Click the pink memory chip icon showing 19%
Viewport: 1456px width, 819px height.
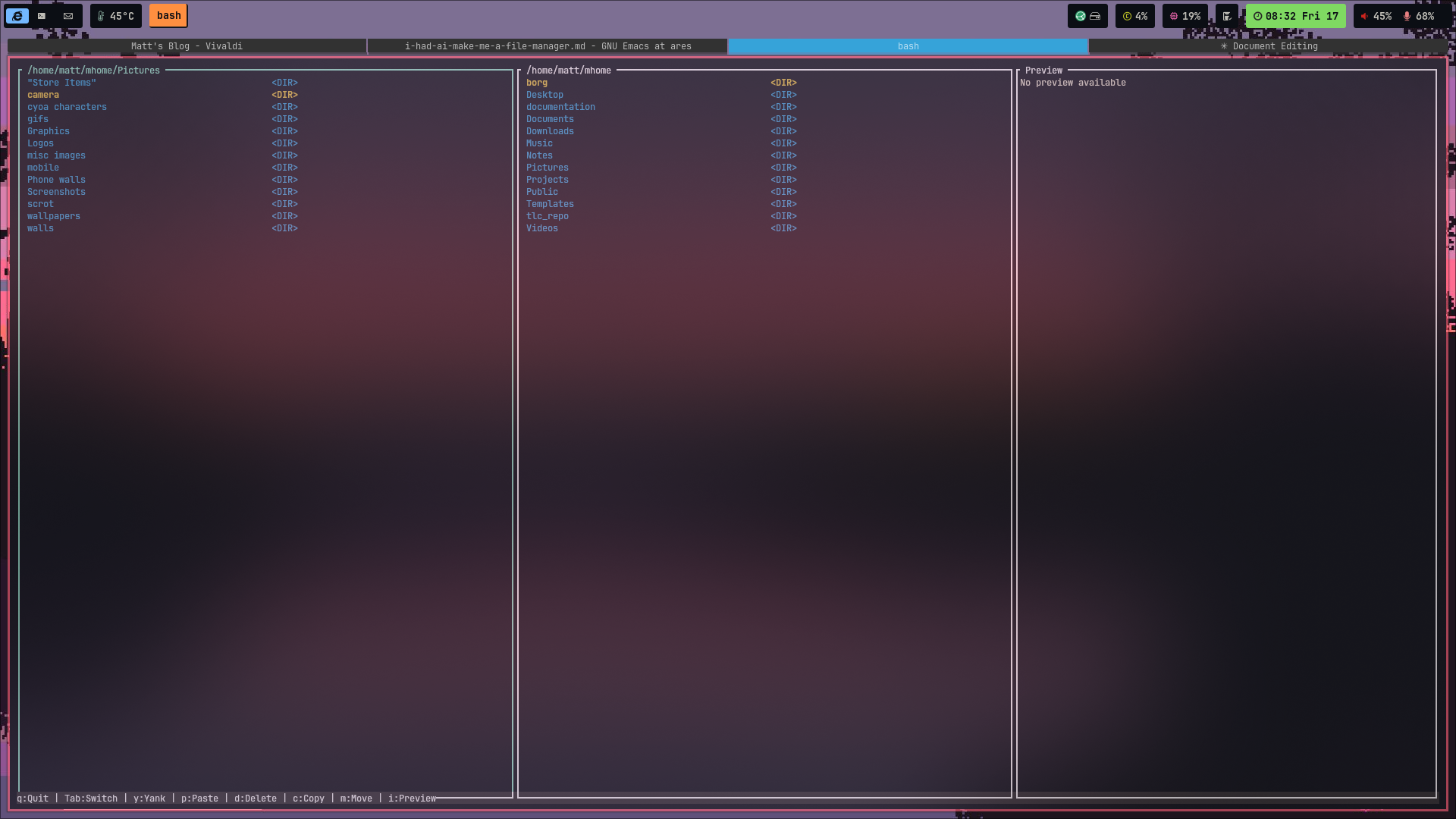point(1183,16)
